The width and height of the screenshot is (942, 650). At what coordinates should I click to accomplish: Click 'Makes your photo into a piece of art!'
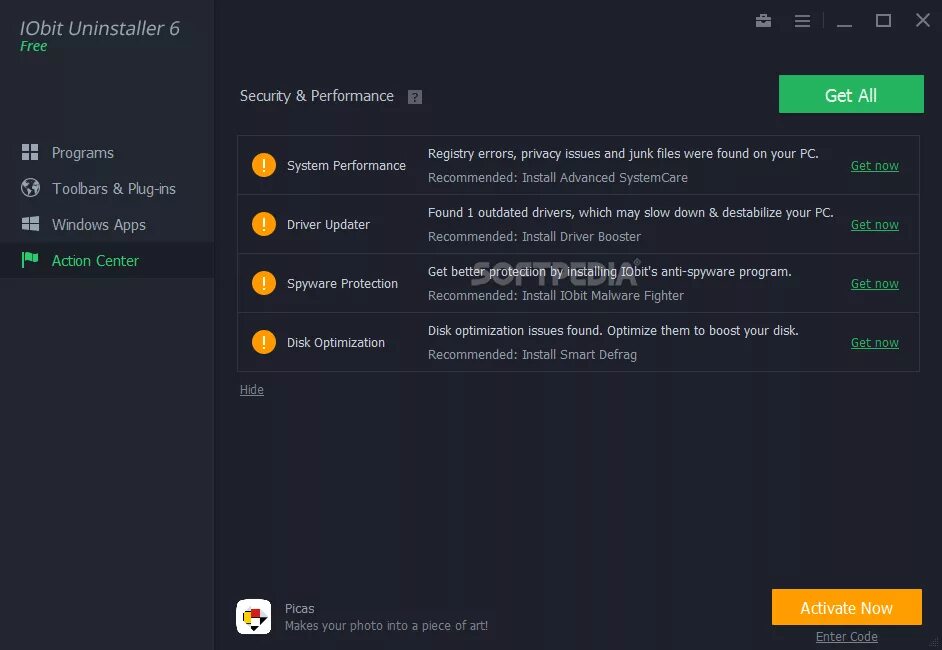coord(386,625)
